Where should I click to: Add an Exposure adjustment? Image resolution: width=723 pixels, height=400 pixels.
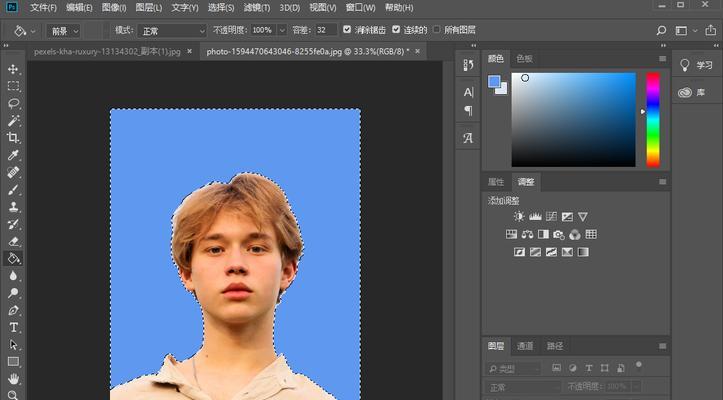[567, 216]
